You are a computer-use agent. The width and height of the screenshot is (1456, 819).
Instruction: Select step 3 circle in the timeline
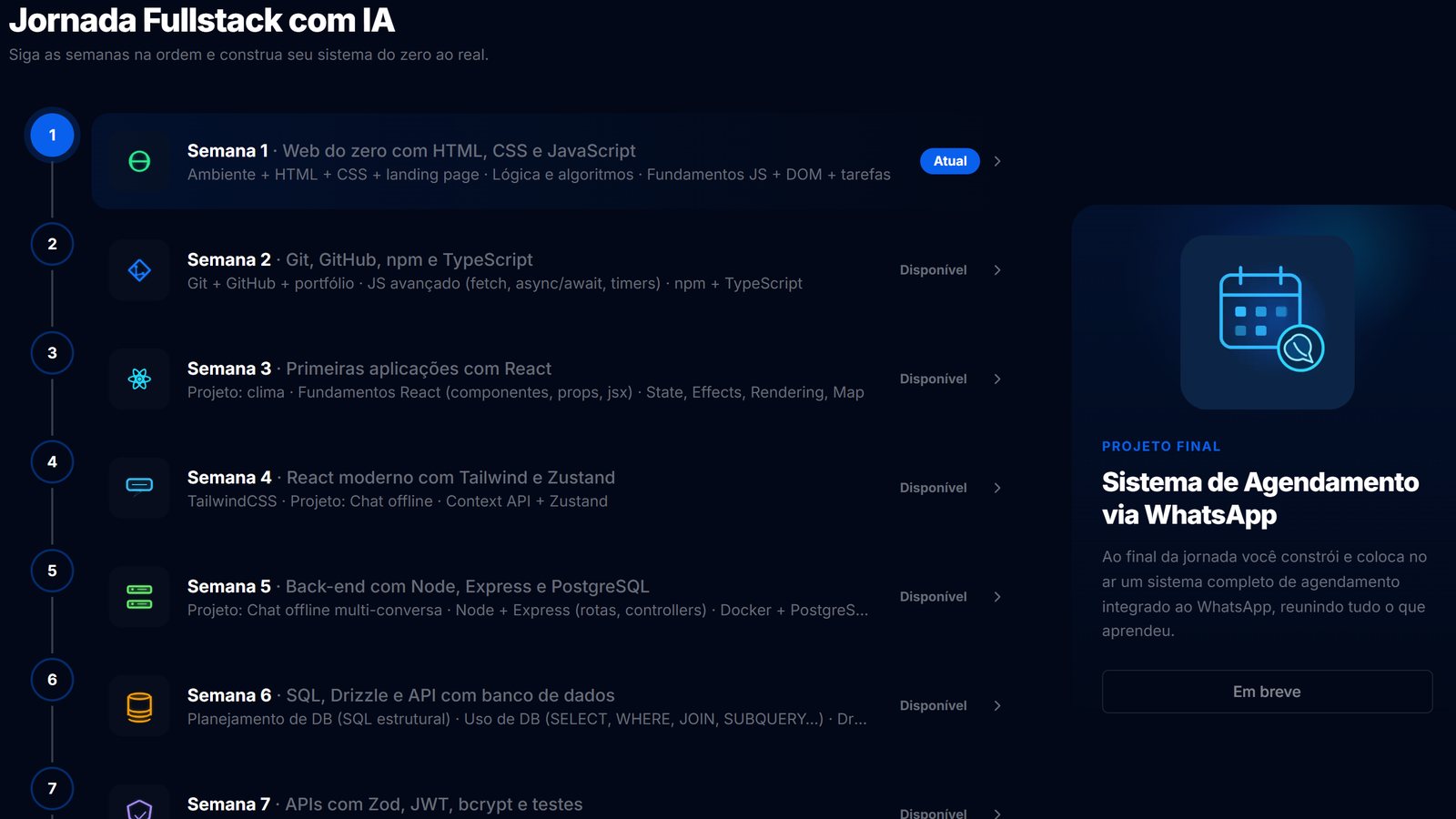point(52,353)
